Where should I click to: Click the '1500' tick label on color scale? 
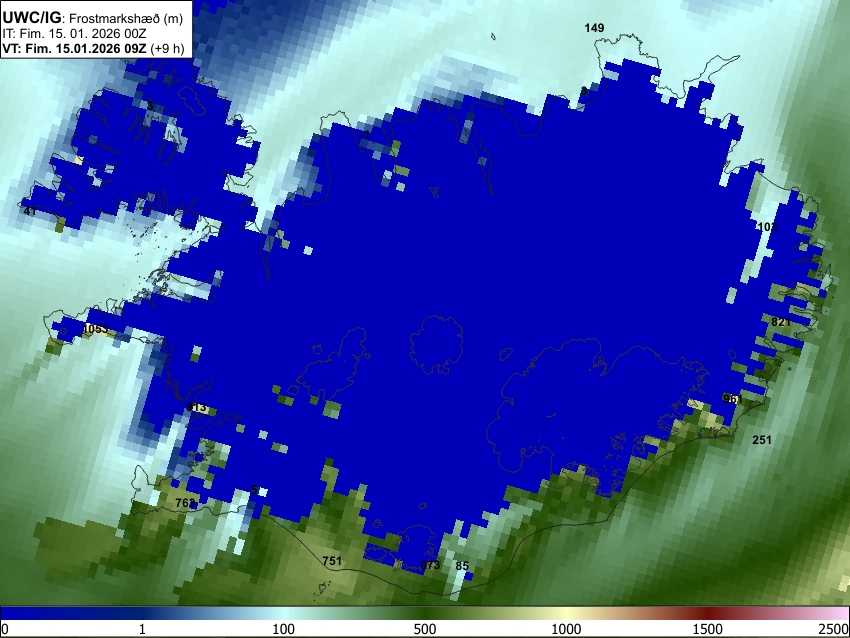point(708,629)
